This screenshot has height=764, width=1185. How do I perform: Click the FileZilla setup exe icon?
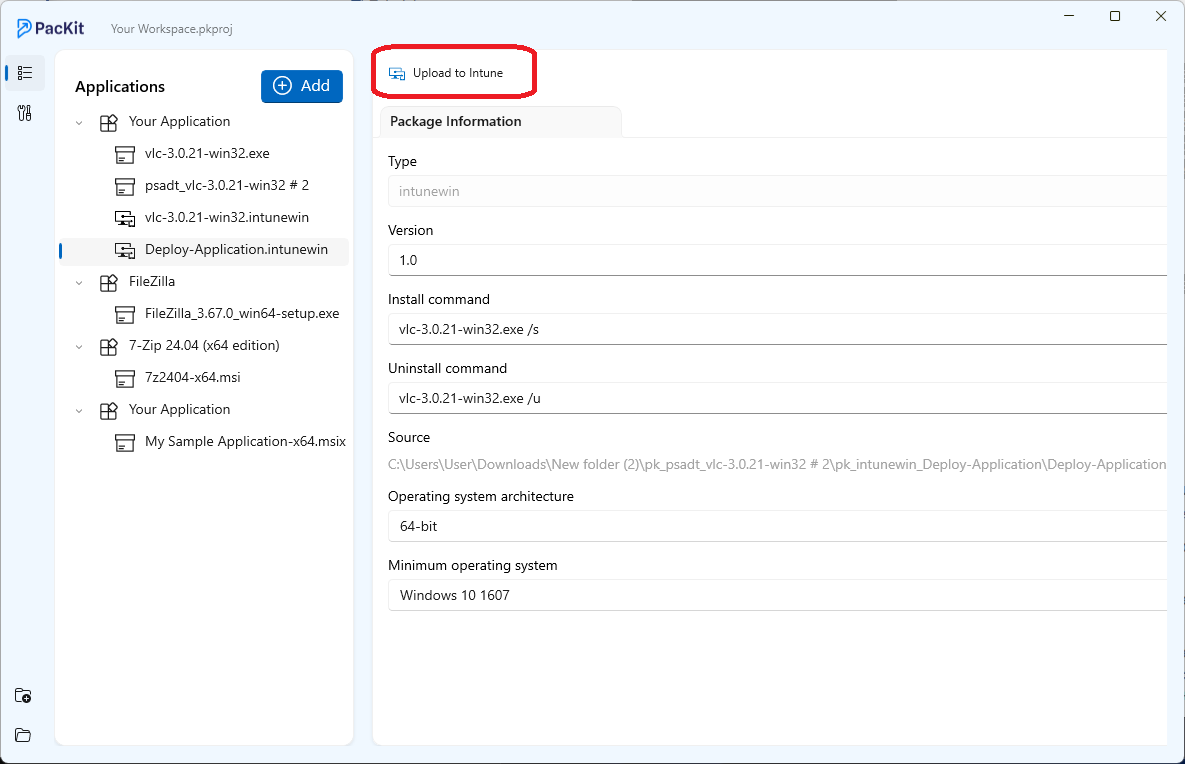[x=125, y=314]
